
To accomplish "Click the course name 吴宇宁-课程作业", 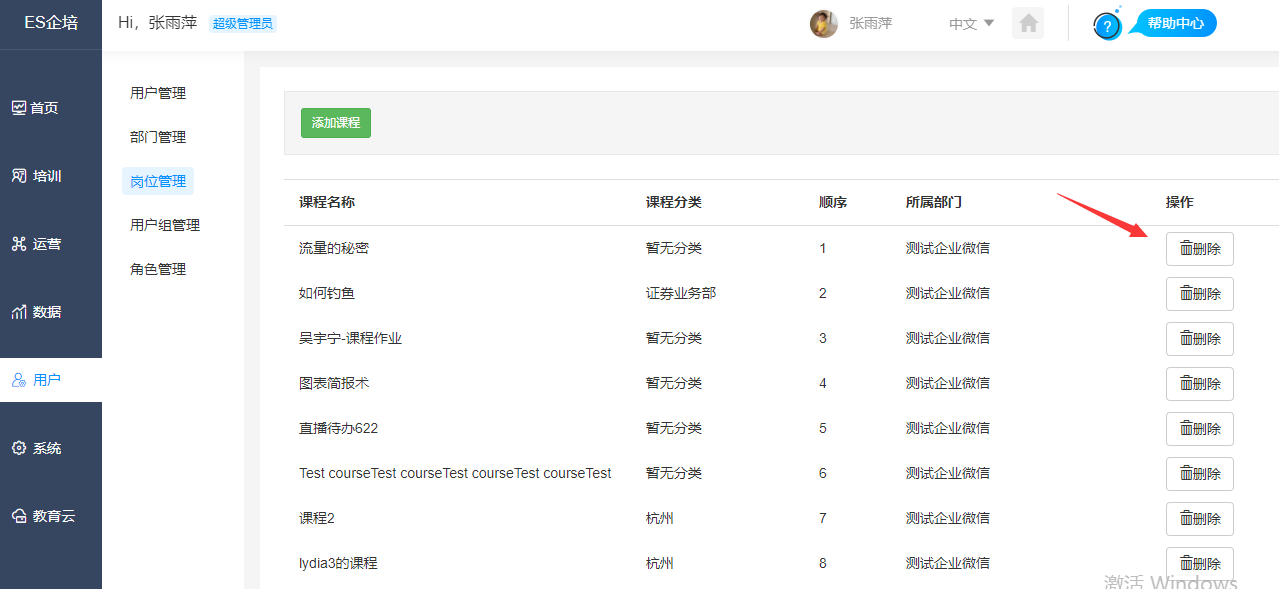I will [350, 338].
